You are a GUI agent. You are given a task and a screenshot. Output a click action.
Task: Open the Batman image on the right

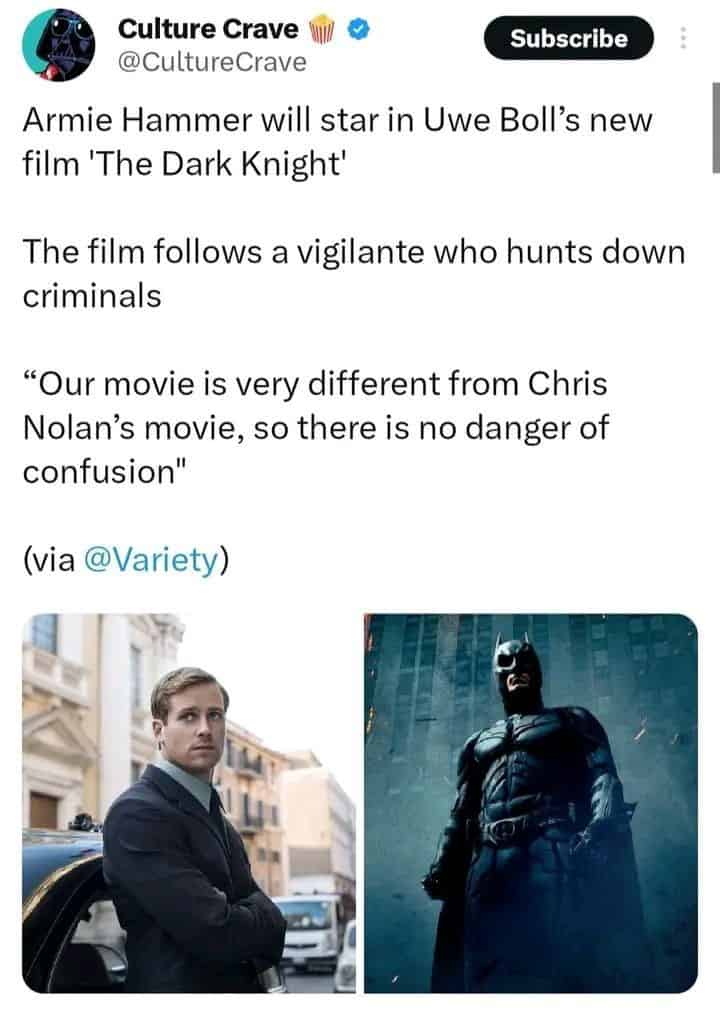click(x=531, y=803)
